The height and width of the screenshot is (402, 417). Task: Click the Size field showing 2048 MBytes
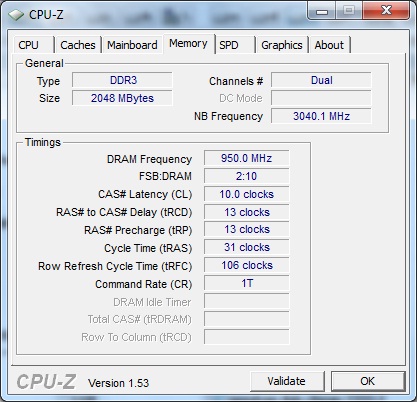coord(122,98)
